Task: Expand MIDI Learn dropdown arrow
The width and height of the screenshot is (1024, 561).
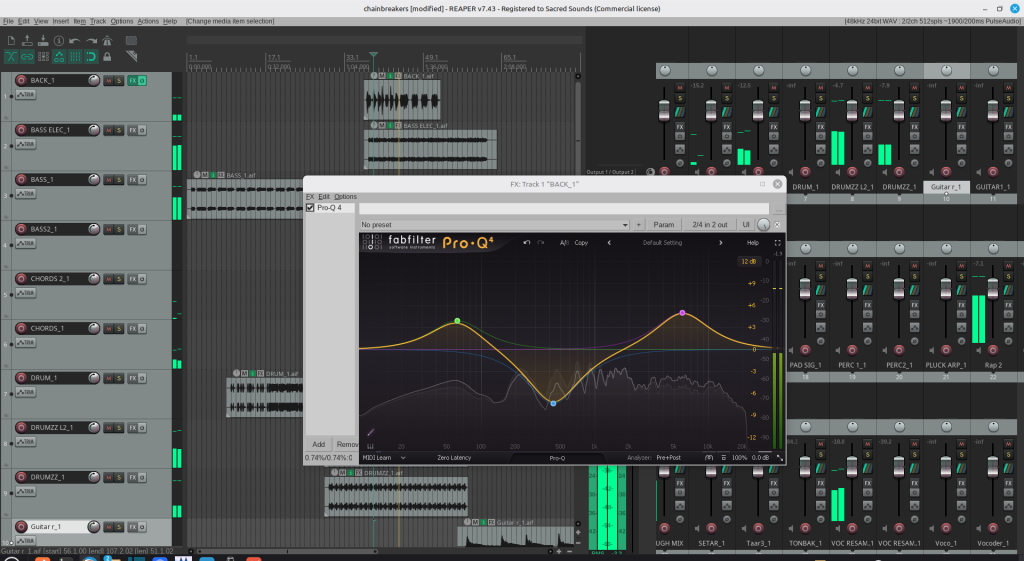Action: click(403, 458)
